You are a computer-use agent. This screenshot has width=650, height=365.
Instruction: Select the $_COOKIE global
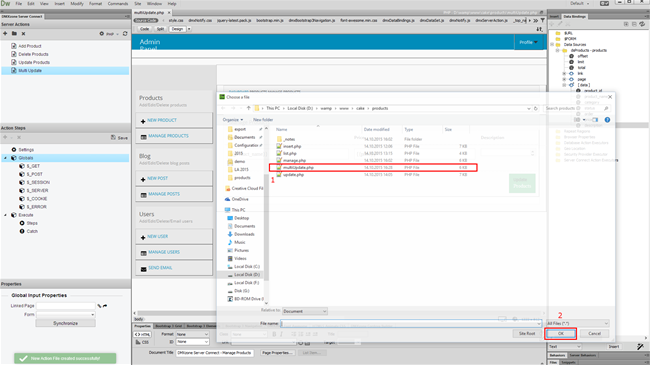click(x=36, y=199)
